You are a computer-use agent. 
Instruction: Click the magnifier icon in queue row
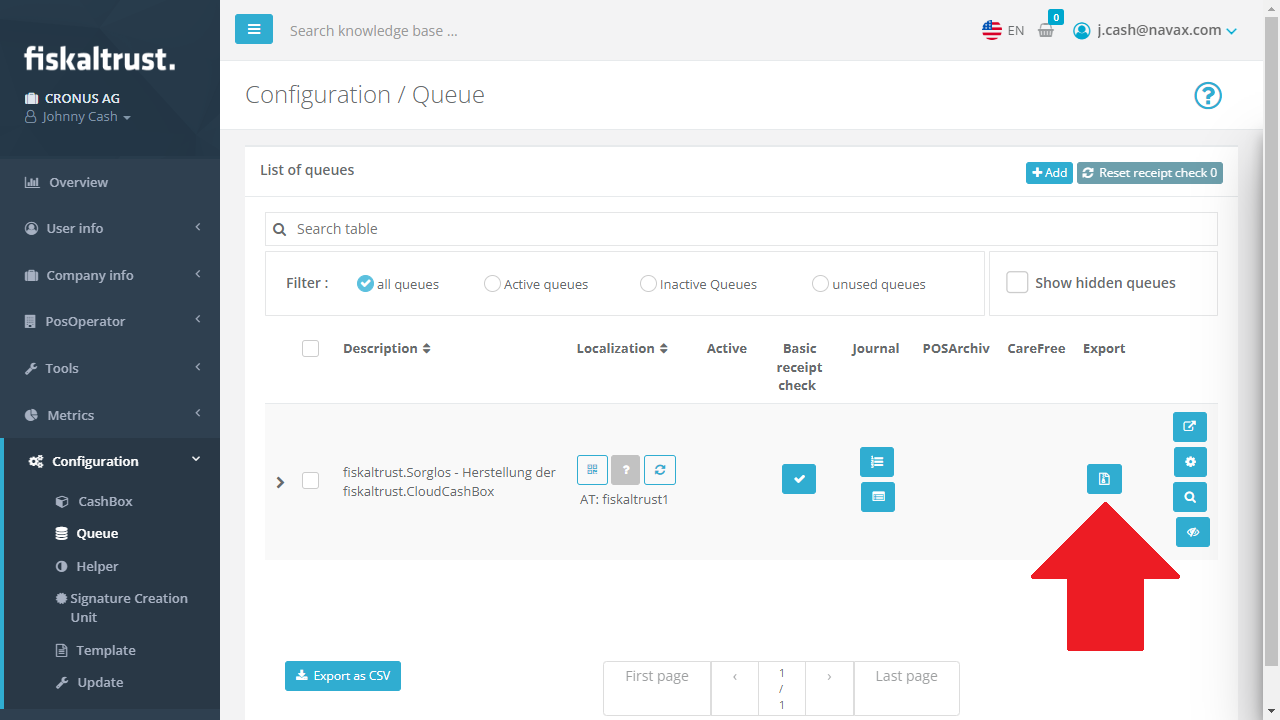coord(1190,497)
